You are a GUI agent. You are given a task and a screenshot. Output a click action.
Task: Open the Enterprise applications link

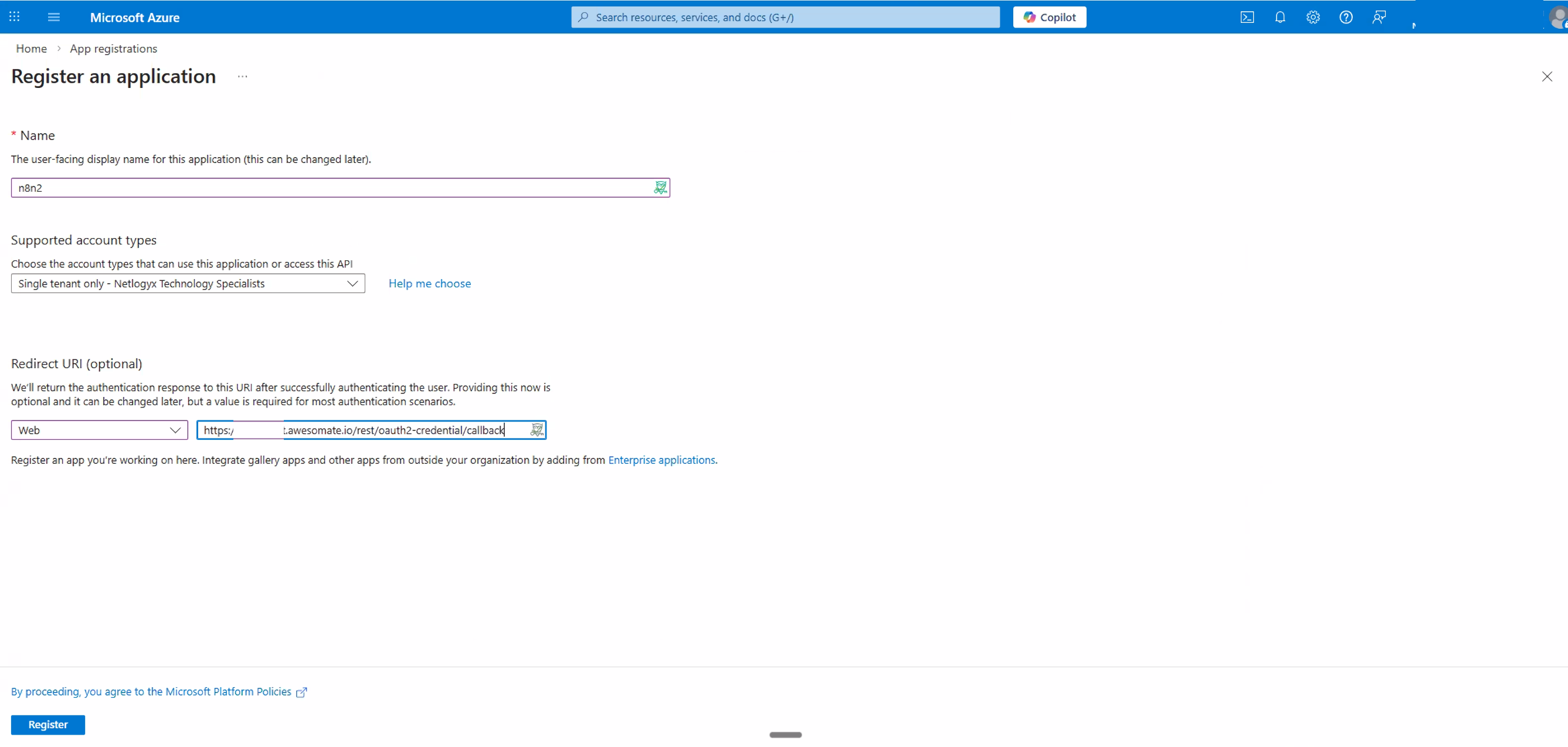pyautogui.click(x=662, y=460)
